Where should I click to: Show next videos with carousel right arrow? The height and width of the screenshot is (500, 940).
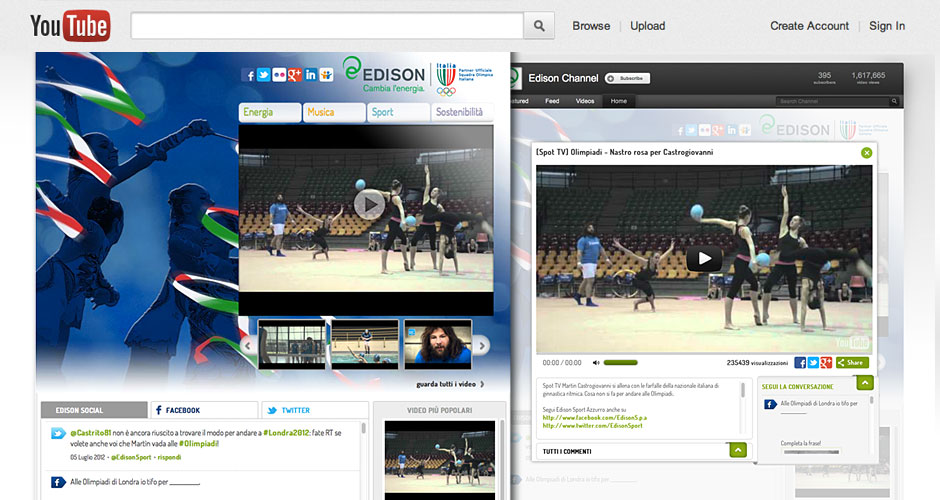(x=481, y=345)
